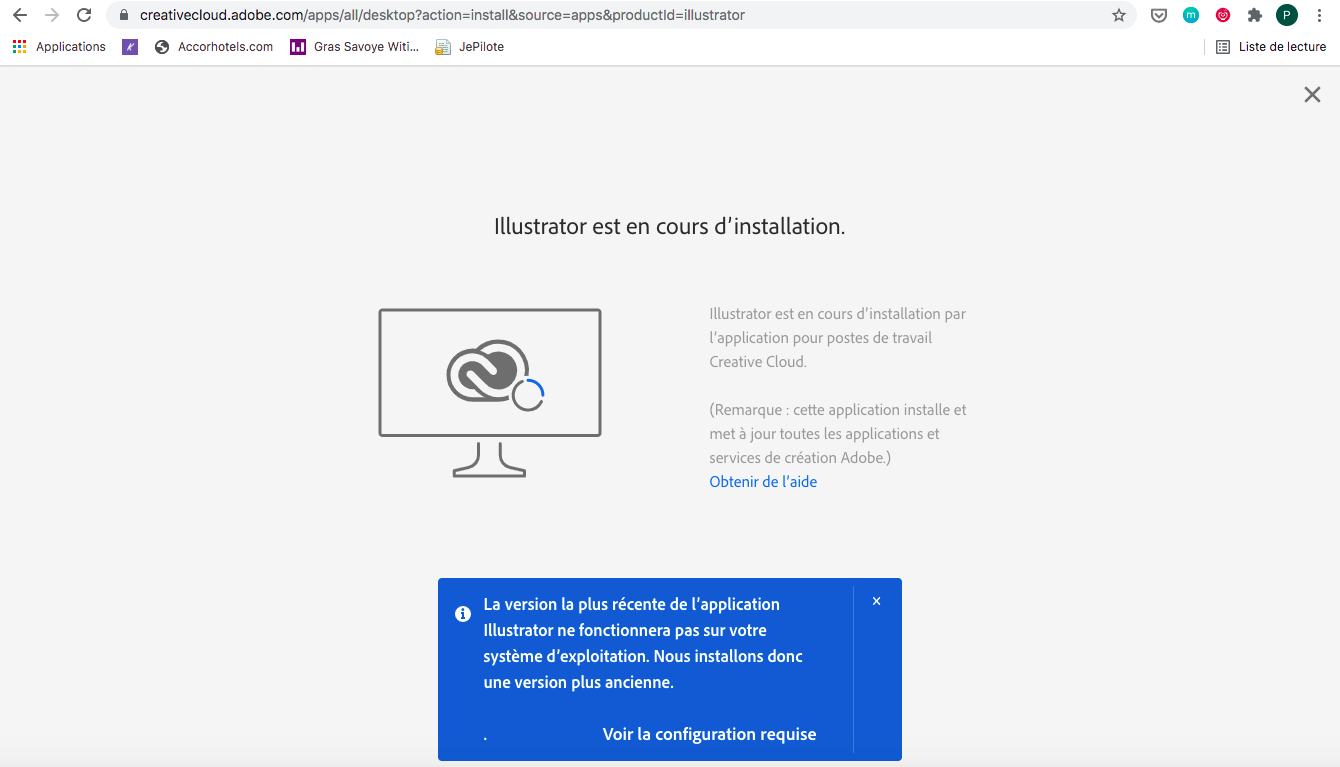Dismiss the blue notification banner
The height and width of the screenshot is (767, 1340).
(x=876, y=600)
